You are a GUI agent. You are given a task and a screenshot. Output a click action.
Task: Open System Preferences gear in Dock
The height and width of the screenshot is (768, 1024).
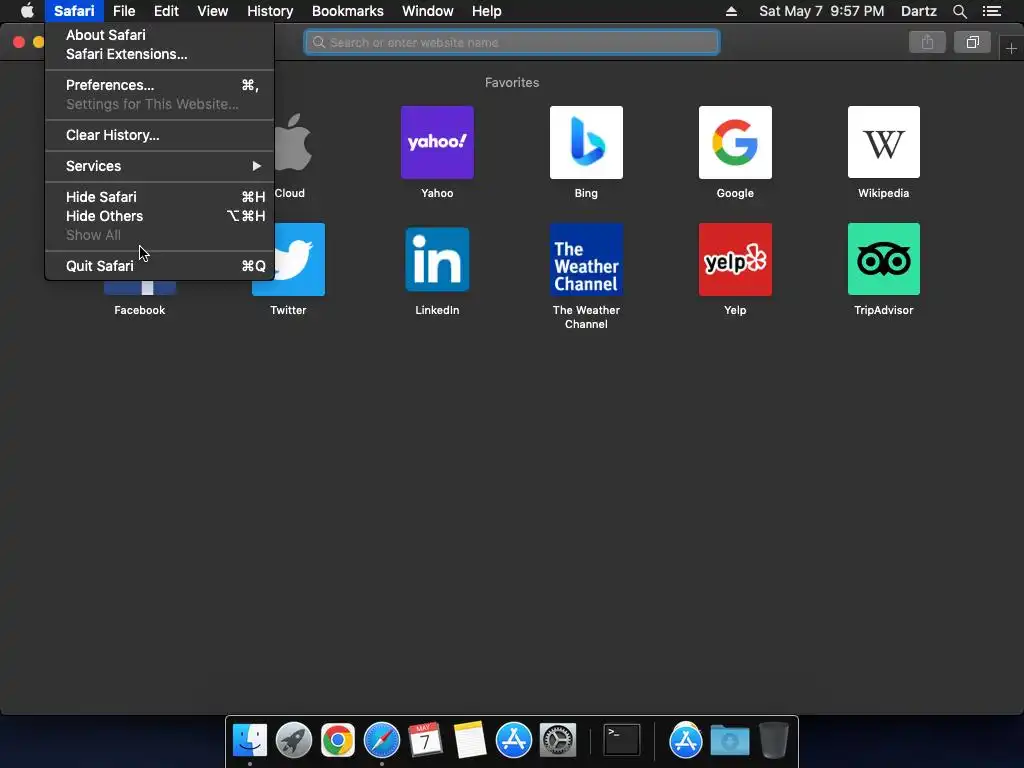tap(557, 740)
